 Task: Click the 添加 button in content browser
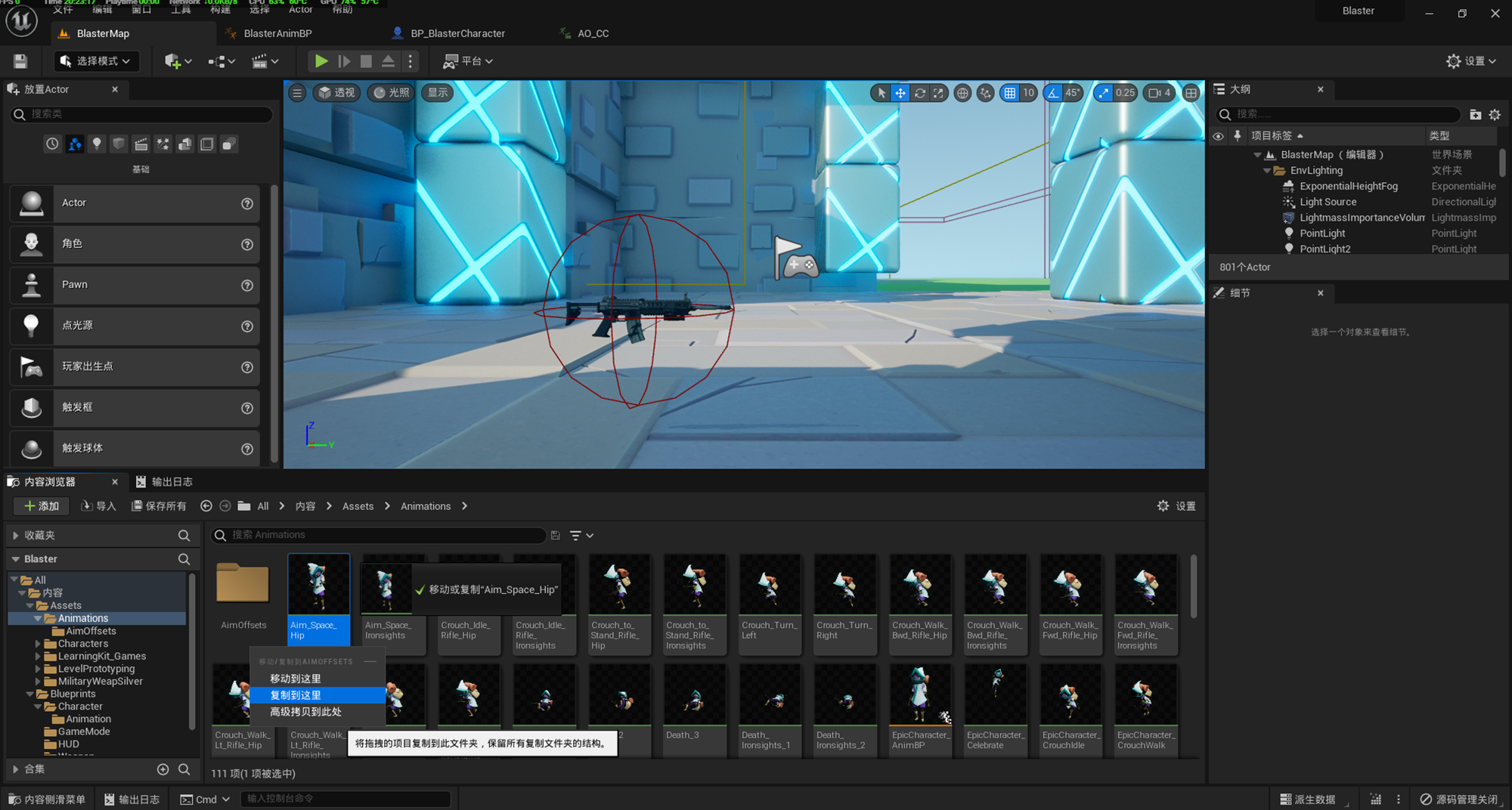click(x=42, y=506)
